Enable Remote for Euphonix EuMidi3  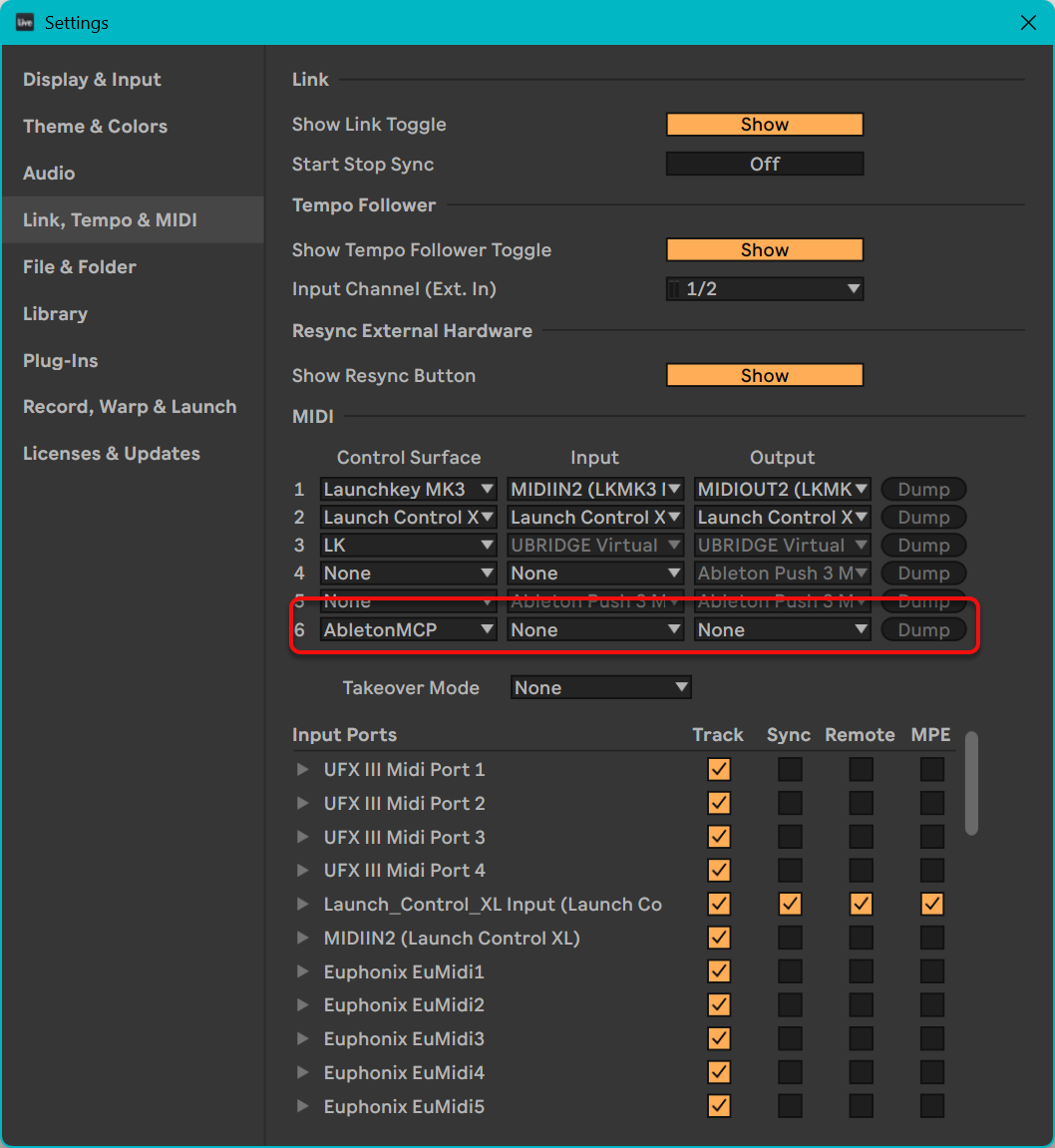861,1039
